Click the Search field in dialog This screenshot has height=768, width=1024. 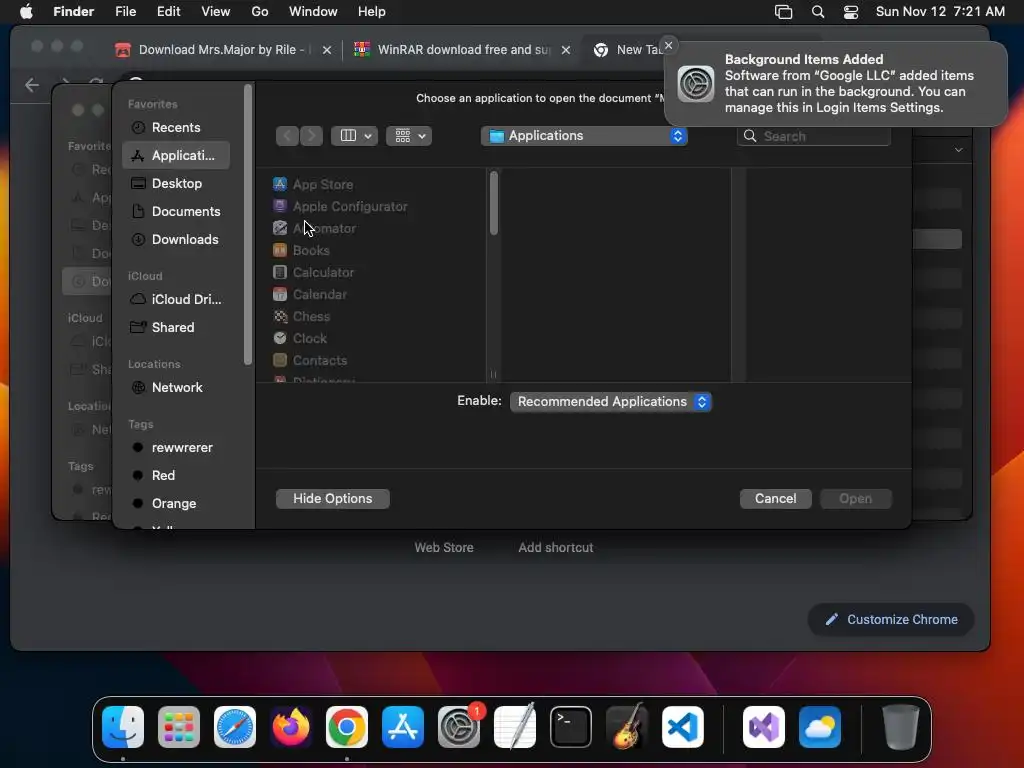814,136
